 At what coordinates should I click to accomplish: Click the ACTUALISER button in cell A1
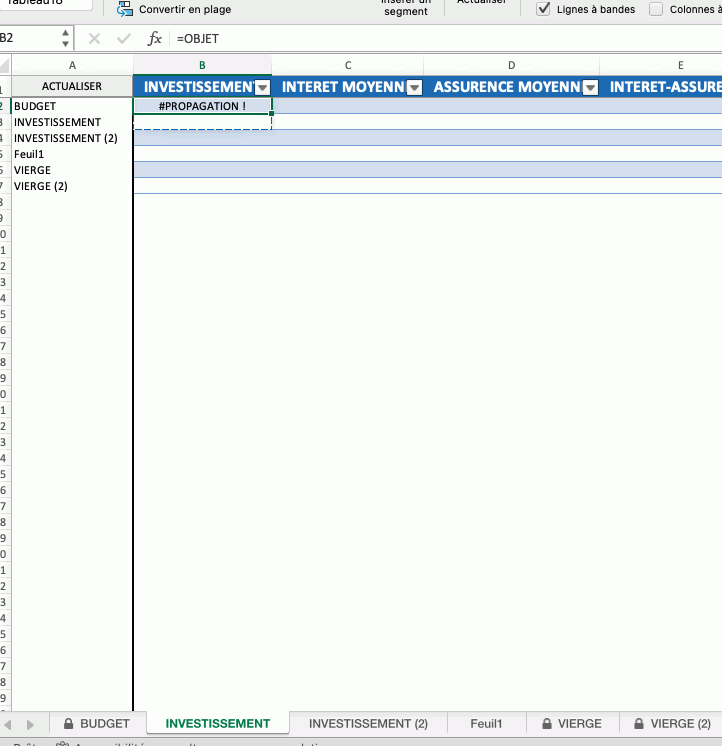point(72,86)
